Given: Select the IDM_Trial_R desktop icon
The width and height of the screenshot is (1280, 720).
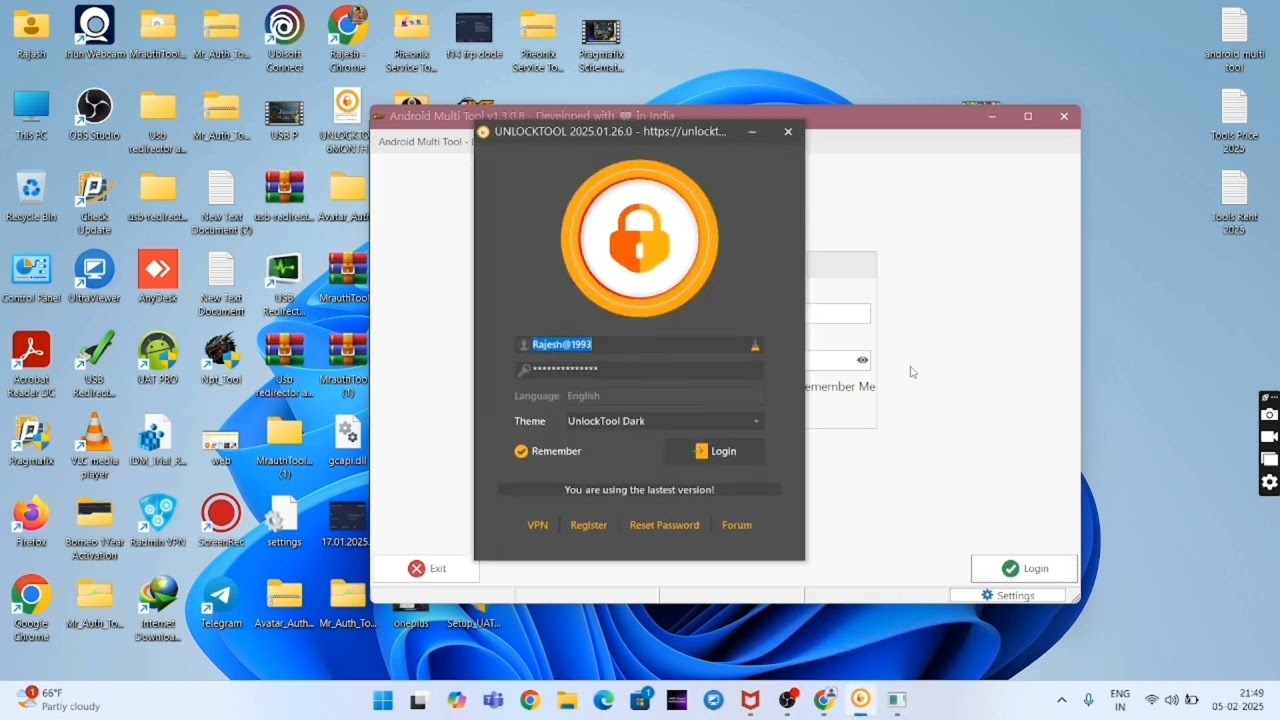Looking at the screenshot, I should pyautogui.click(x=158, y=440).
